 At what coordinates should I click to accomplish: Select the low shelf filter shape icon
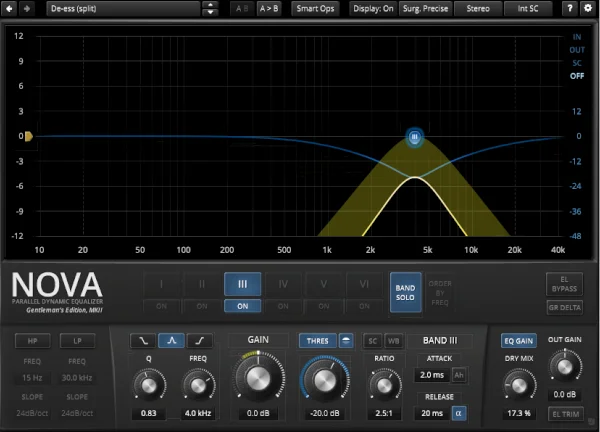click(143, 341)
